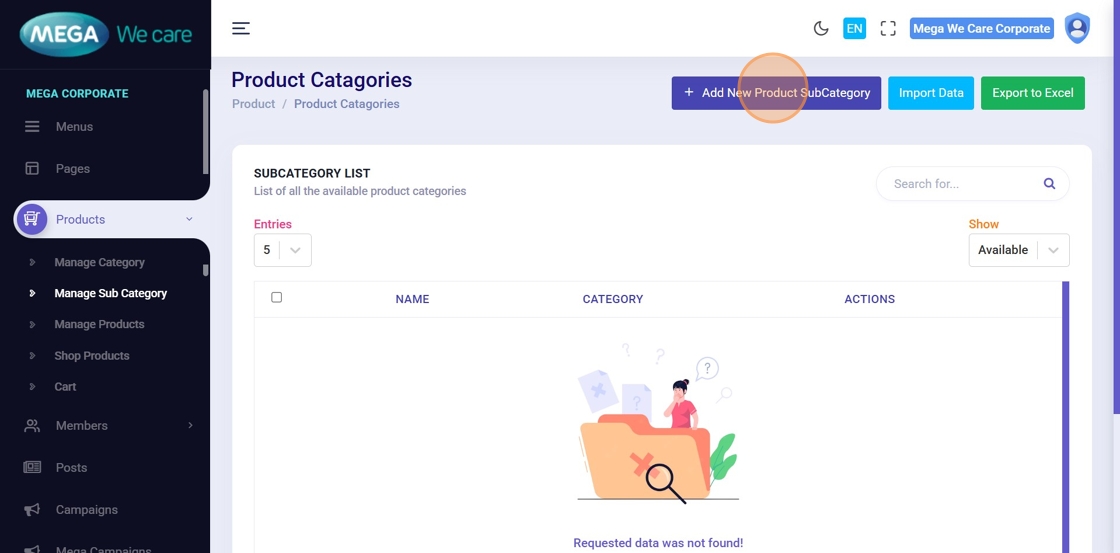Image resolution: width=1120 pixels, height=553 pixels.
Task: Toggle dark mode moon icon
Action: [x=821, y=28]
